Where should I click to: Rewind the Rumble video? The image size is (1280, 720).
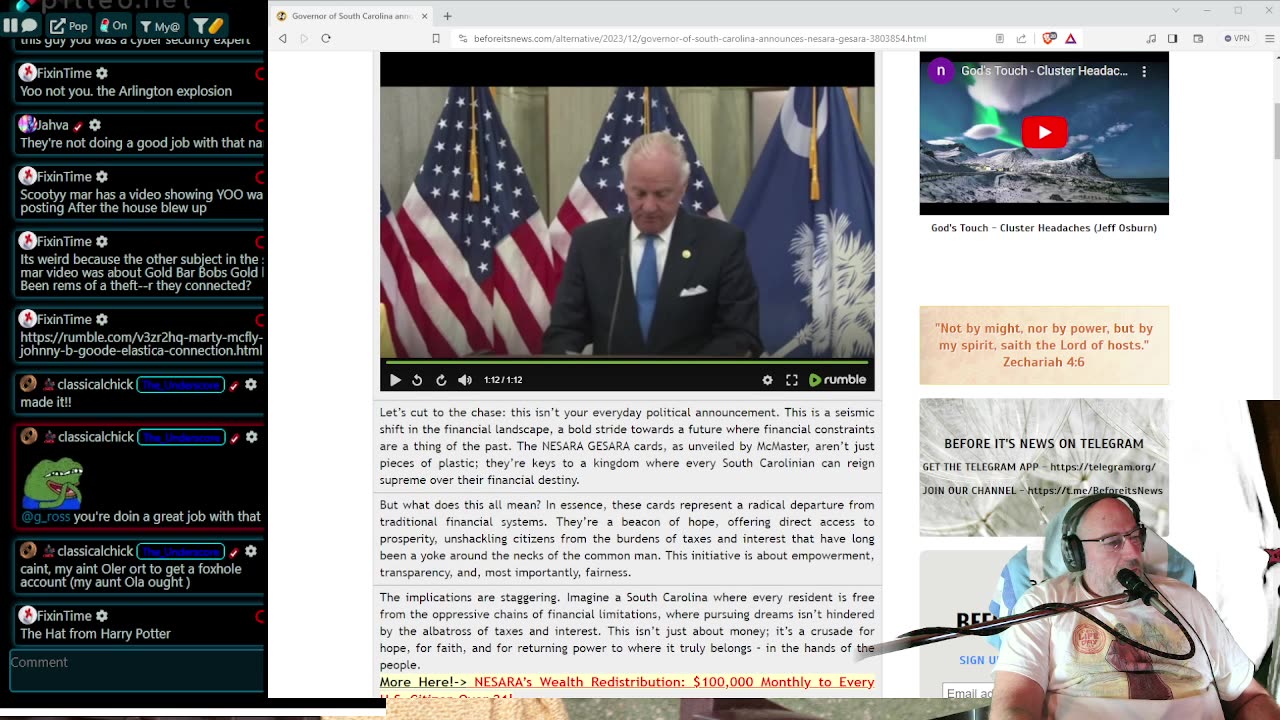click(x=417, y=380)
